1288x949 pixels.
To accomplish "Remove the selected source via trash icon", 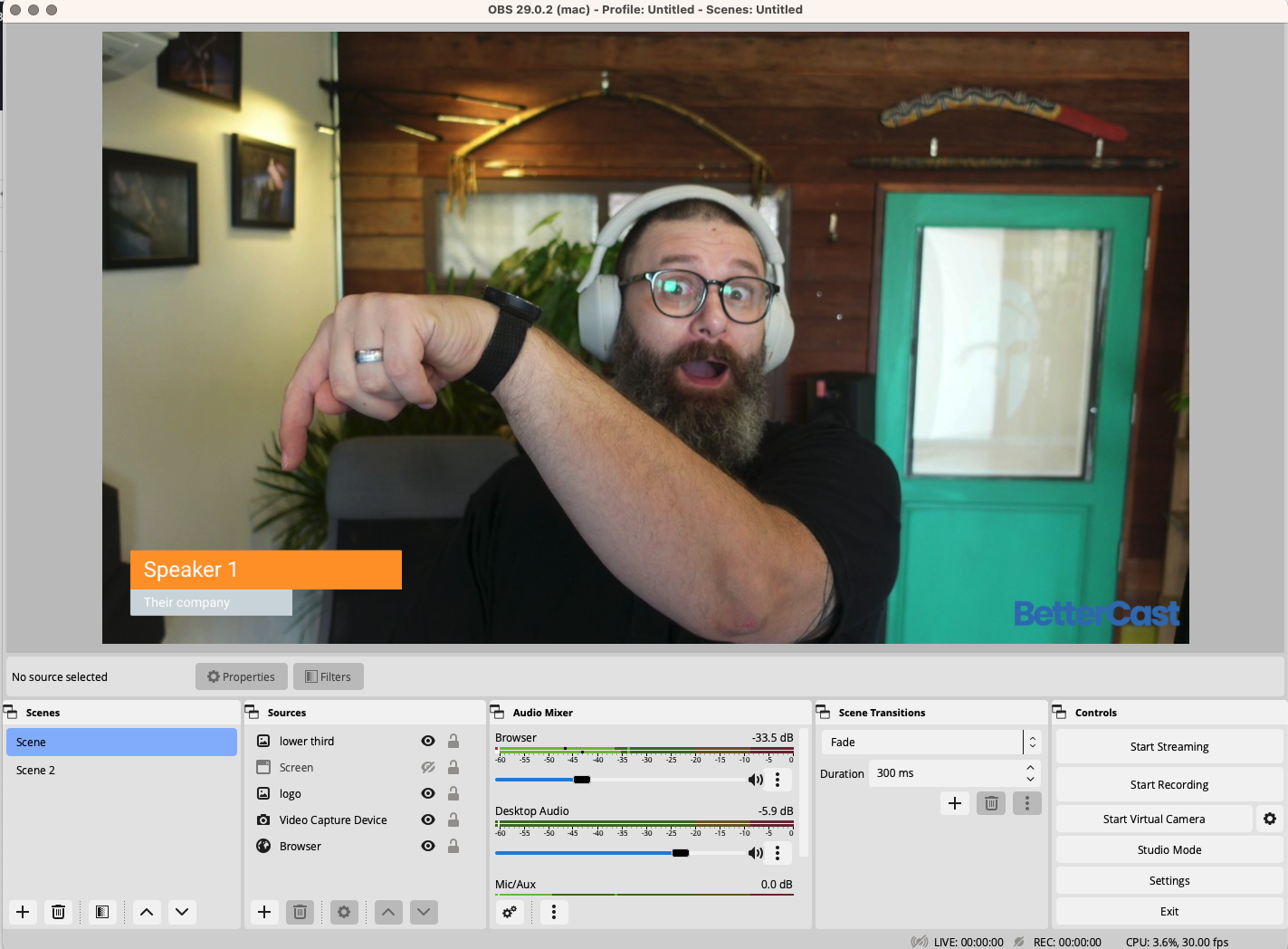I will [300, 912].
